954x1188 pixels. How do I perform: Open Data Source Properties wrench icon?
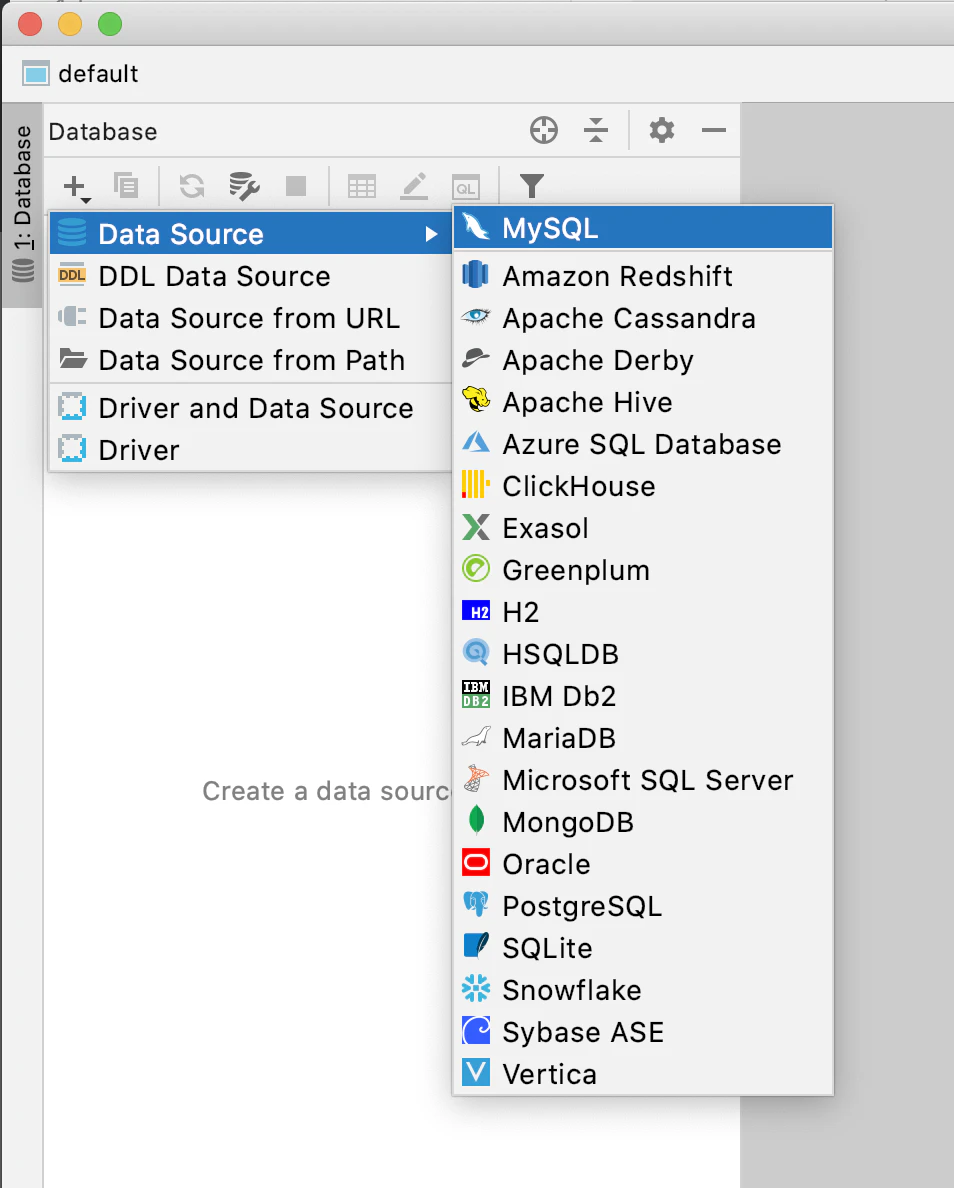click(x=244, y=186)
